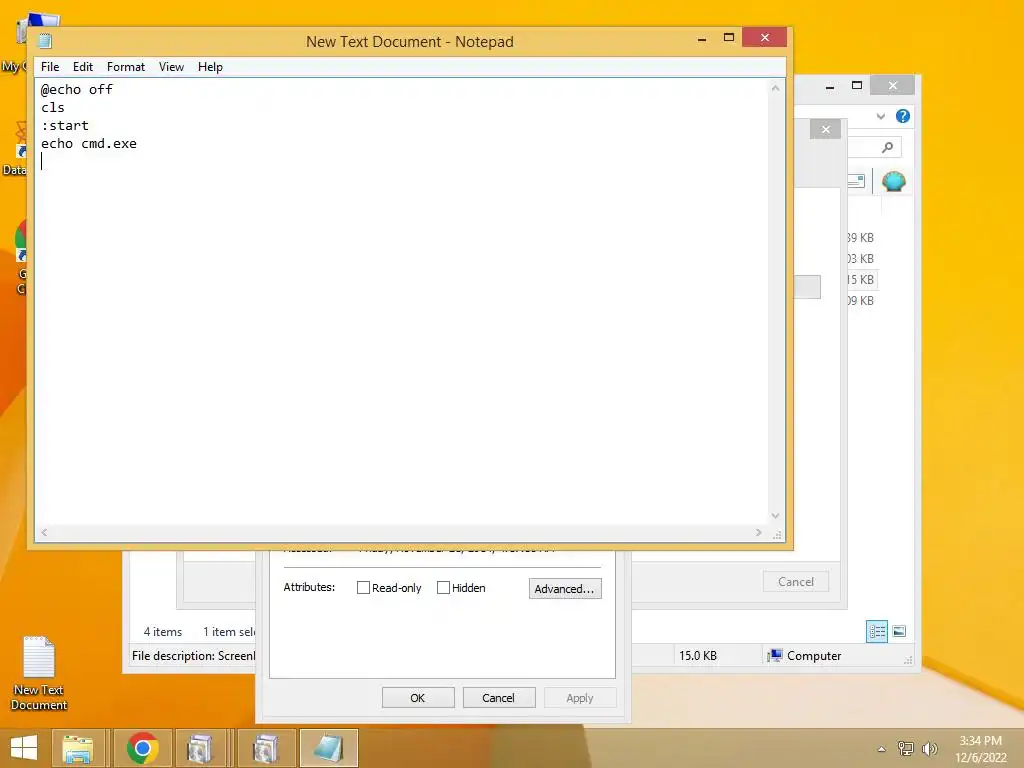Open the File menu in Notepad
The image size is (1024, 768).
point(50,67)
